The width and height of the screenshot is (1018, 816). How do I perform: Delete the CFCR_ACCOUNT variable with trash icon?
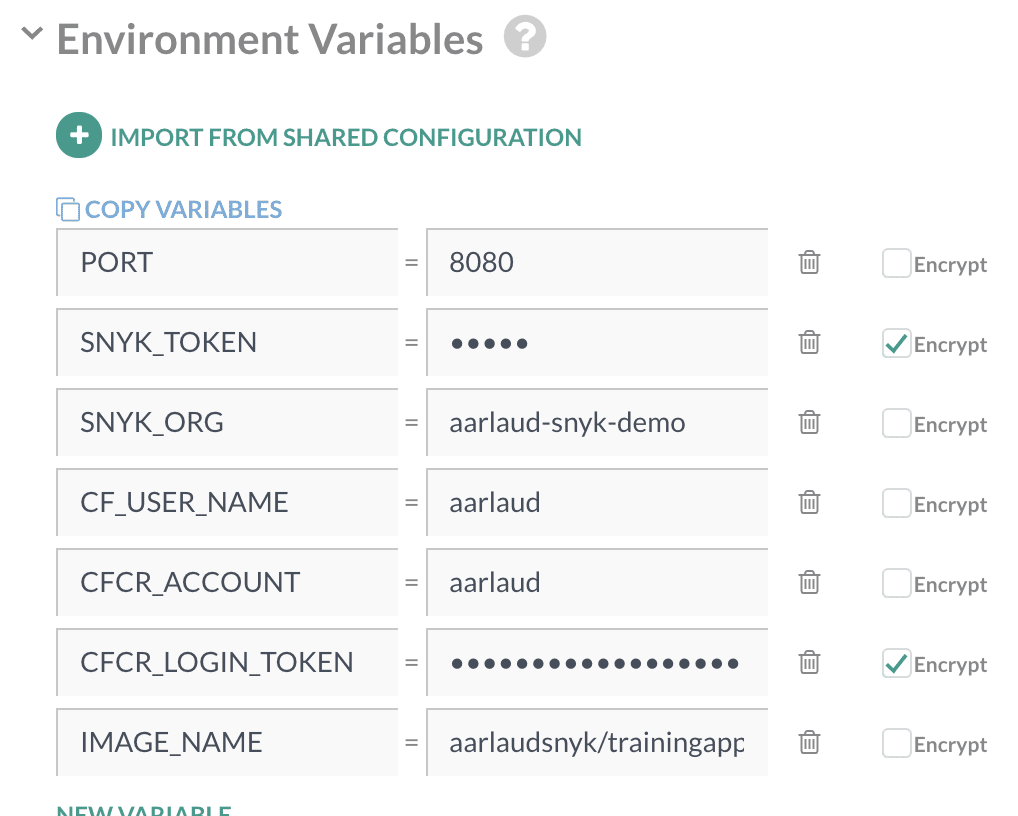point(809,582)
